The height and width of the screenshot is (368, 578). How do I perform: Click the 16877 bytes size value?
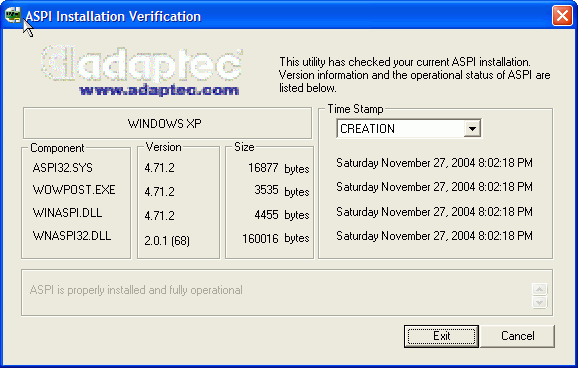coord(279,168)
